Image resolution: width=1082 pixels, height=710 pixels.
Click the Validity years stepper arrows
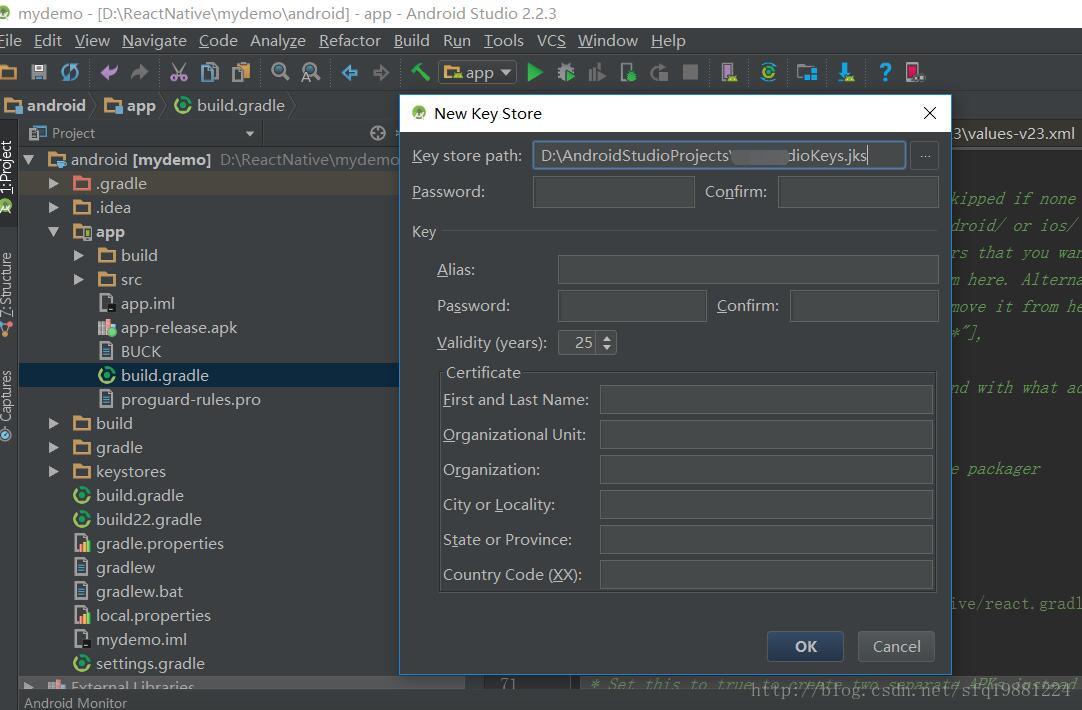pos(607,342)
